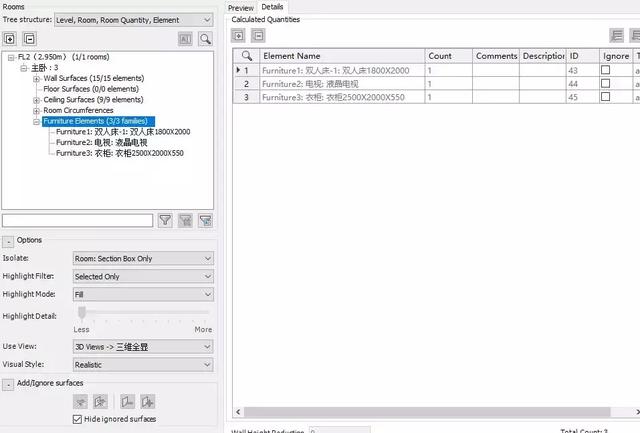Click the magnifier search icon above room tree

(x=205, y=39)
